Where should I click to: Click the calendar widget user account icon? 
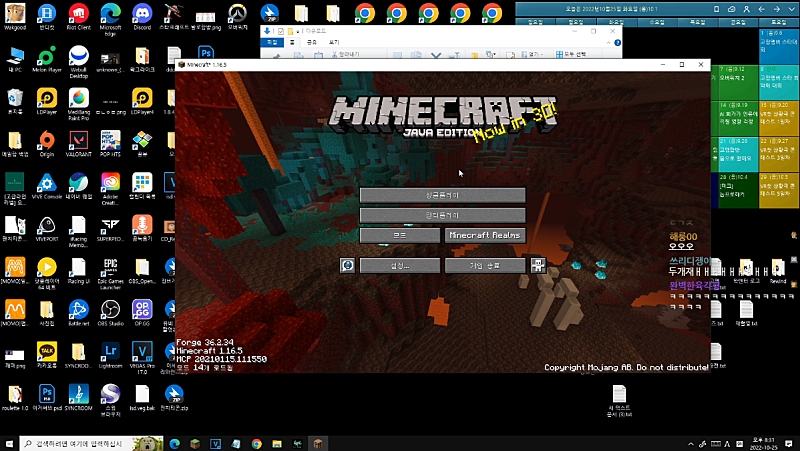pos(746,9)
